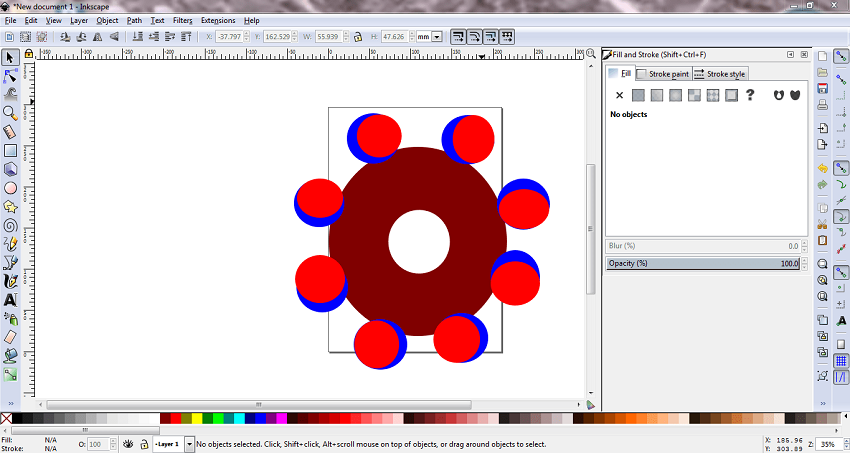Select the Ellipse circle tool
This screenshot has width=850, height=453.
tap(10, 188)
